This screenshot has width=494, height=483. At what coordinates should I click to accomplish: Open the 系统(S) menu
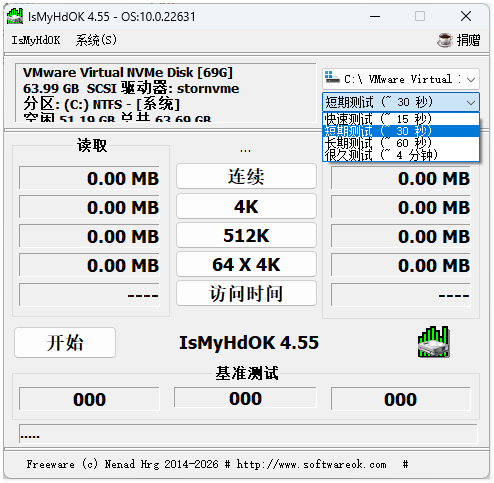(x=96, y=40)
